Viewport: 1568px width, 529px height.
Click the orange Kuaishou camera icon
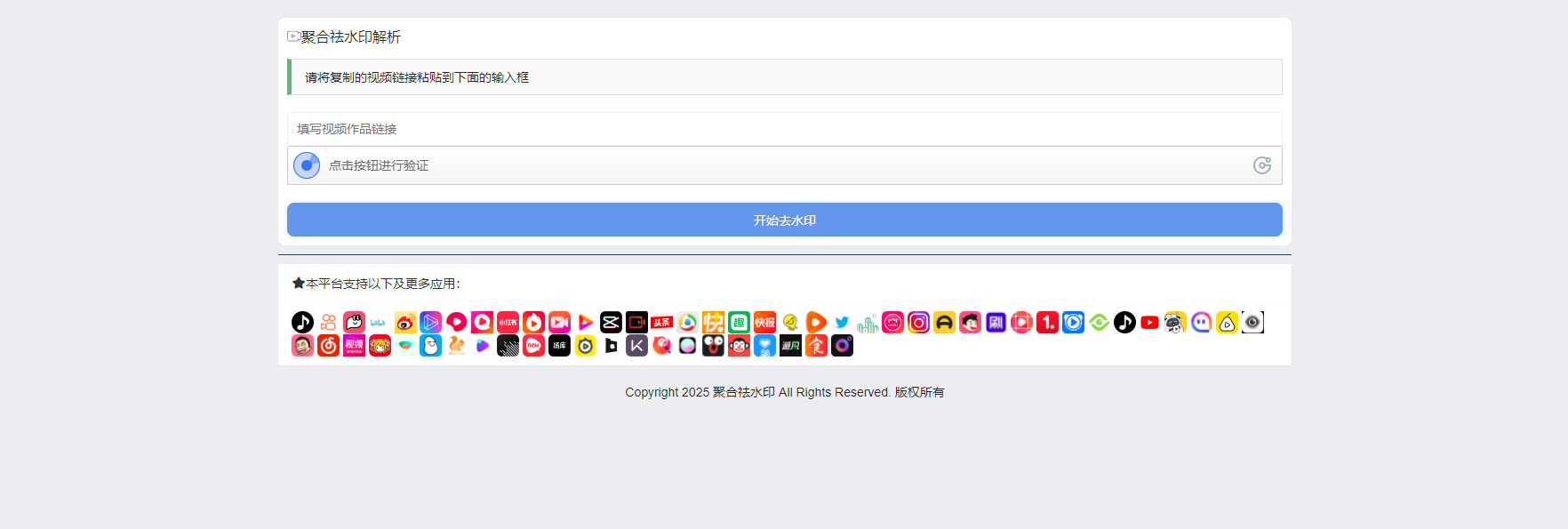[x=328, y=323]
